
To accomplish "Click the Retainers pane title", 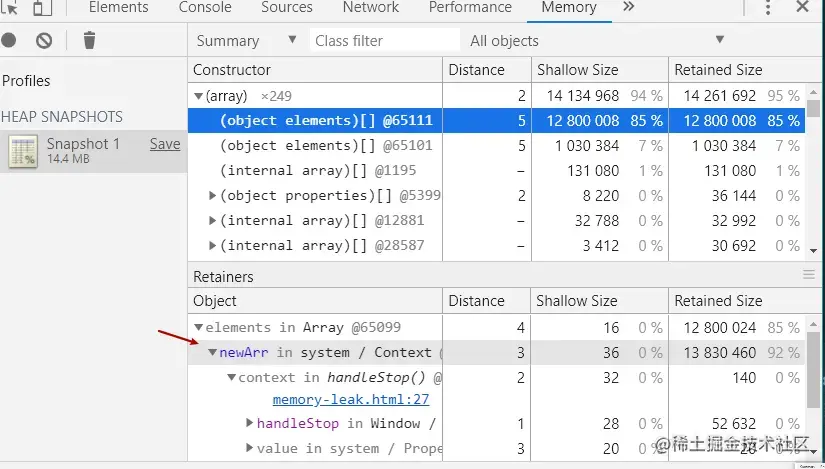I will (223, 277).
